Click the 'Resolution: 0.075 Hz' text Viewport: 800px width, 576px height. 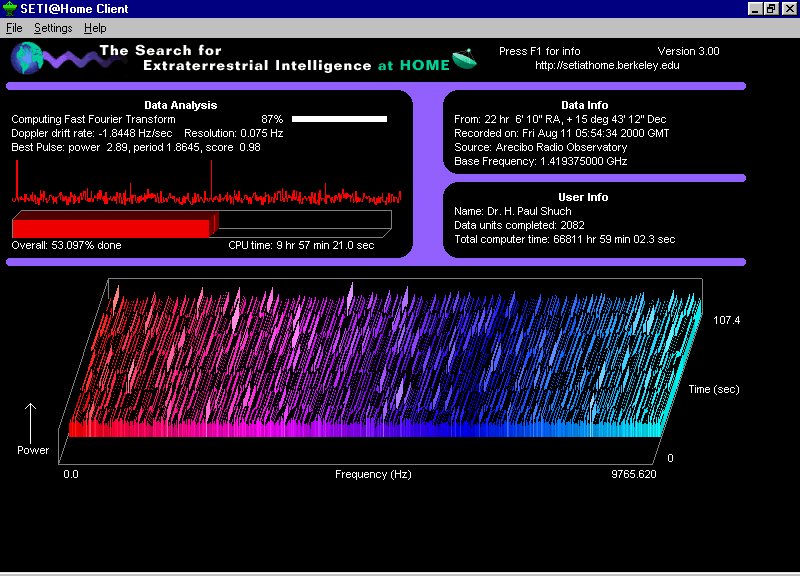click(x=233, y=133)
